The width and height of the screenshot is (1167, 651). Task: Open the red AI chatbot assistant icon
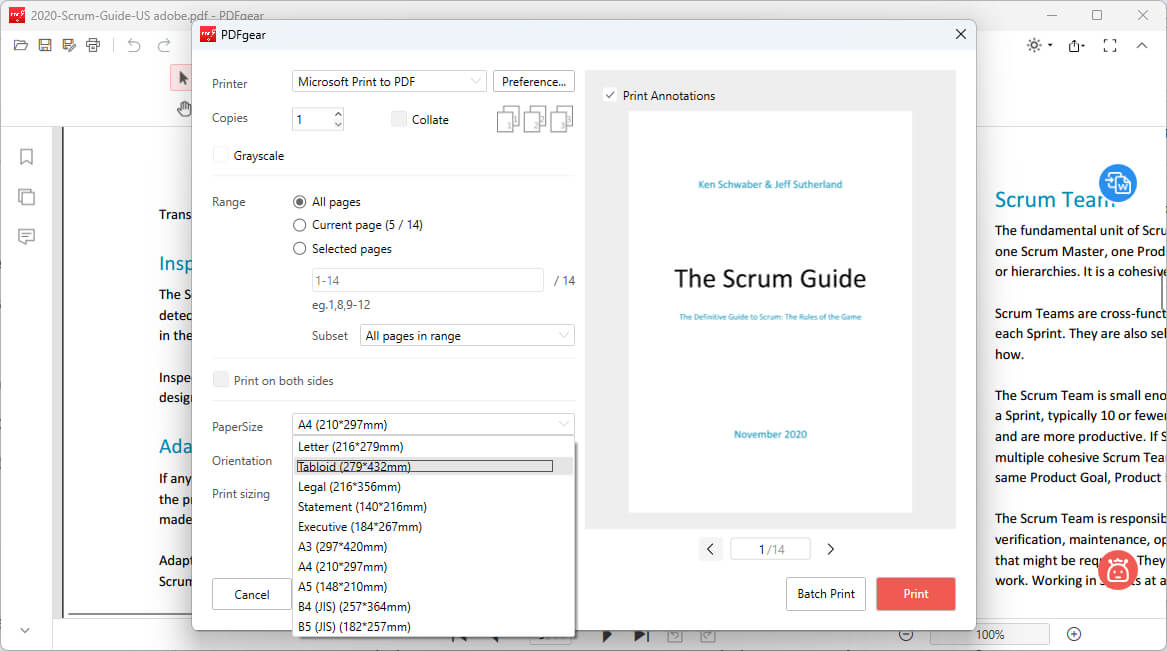tap(1117, 570)
